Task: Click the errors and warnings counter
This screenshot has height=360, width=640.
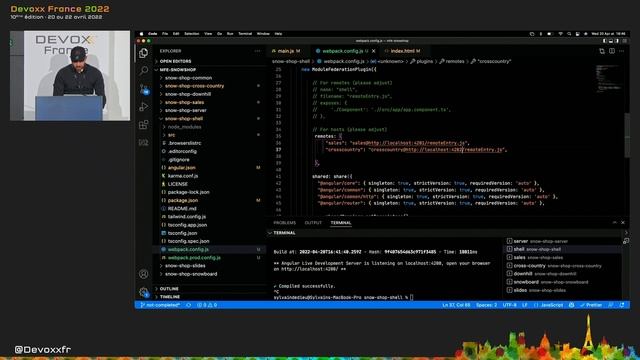Action: click(x=207, y=305)
